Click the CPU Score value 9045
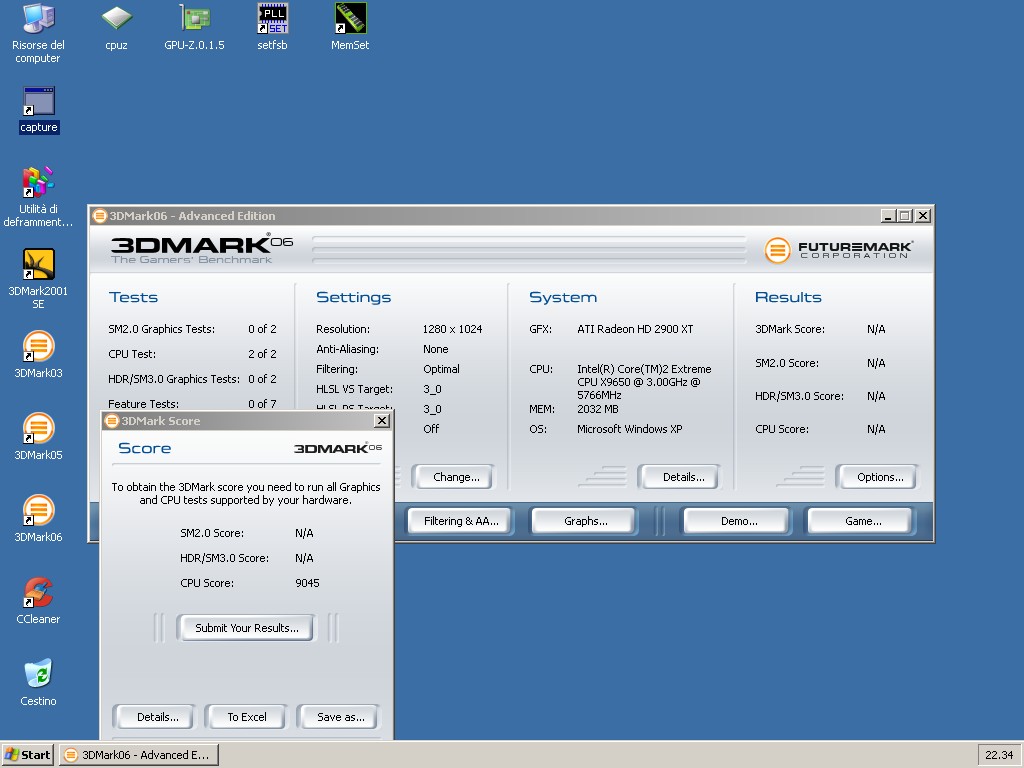The width and height of the screenshot is (1024, 768). coord(307,583)
